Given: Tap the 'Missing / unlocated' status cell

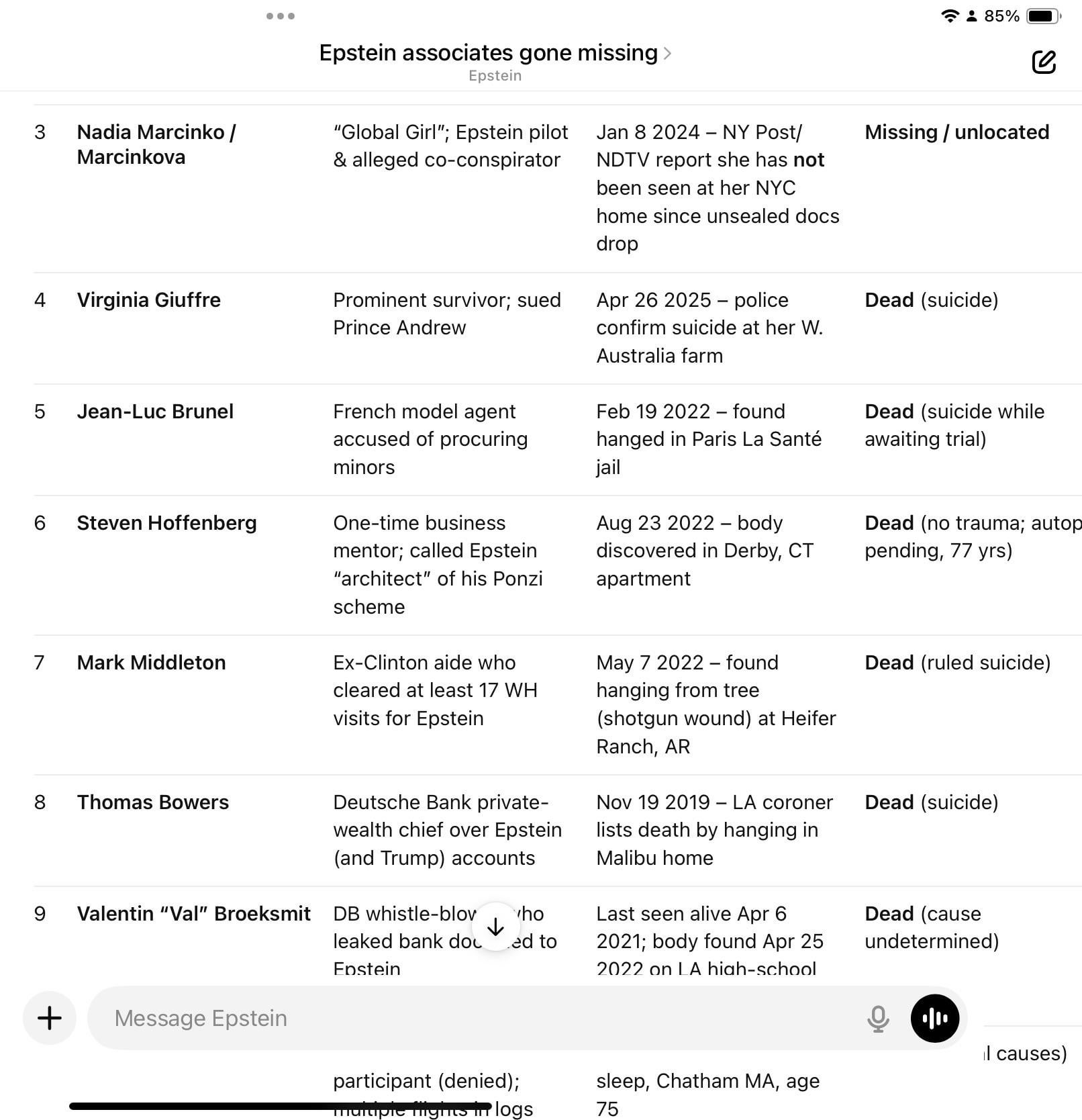Looking at the screenshot, I should (956, 132).
